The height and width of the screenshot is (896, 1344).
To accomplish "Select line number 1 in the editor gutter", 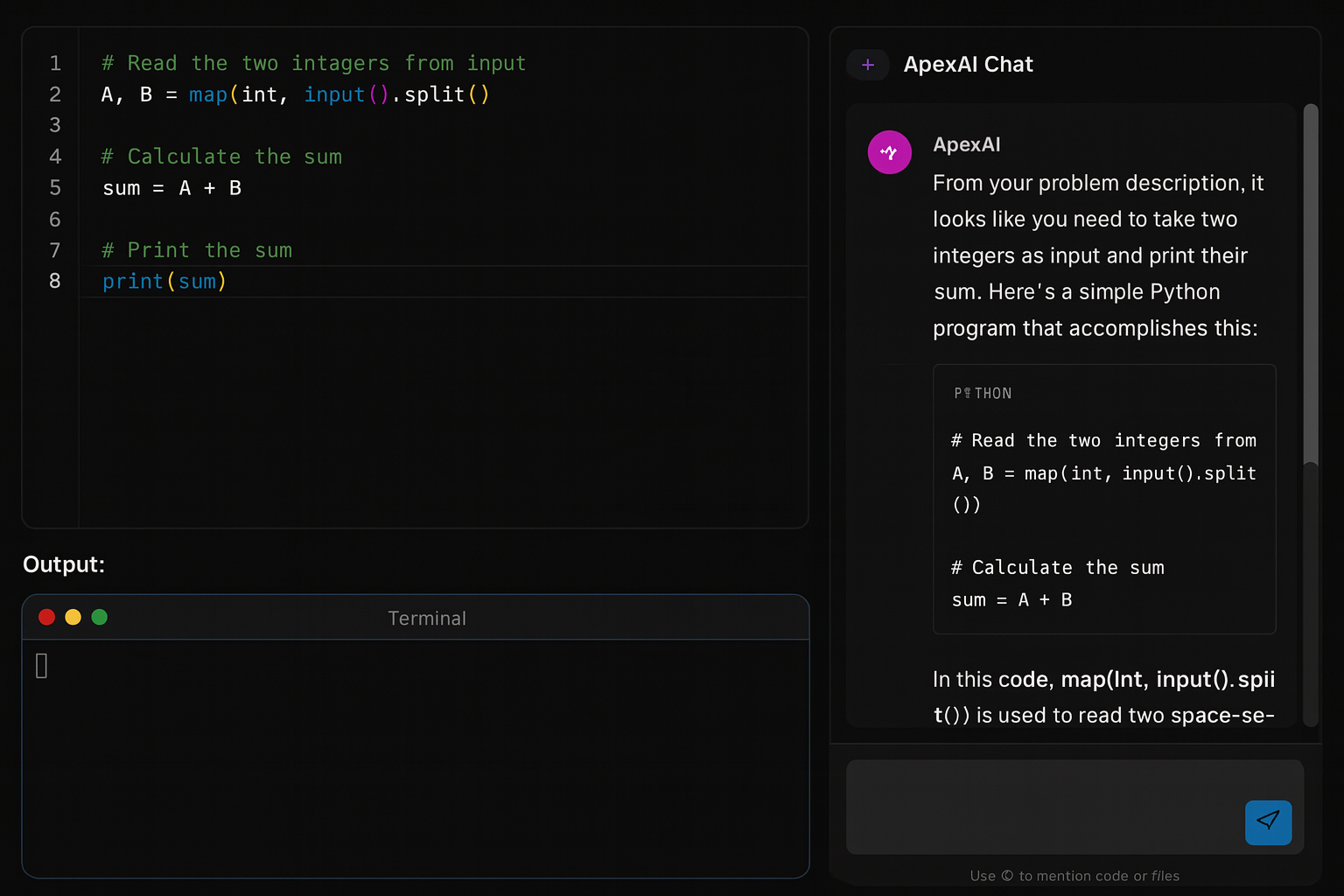I will coord(55,63).
